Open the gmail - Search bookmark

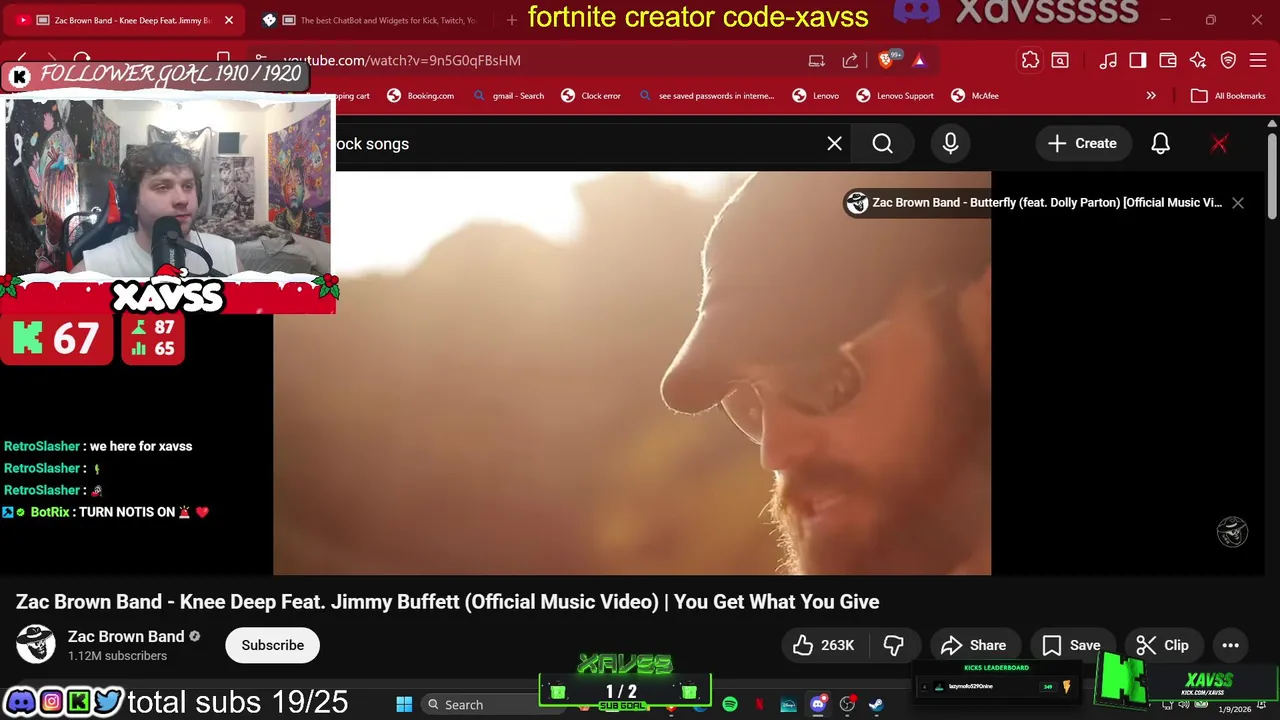point(507,96)
